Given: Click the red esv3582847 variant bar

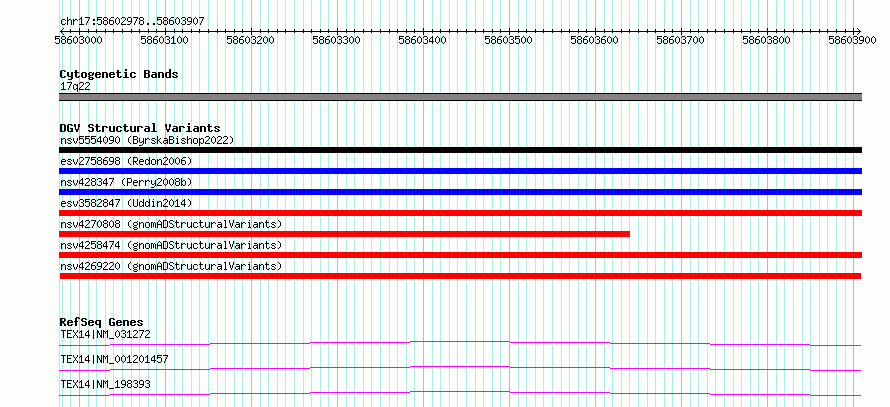Looking at the screenshot, I should click(x=461, y=213).
